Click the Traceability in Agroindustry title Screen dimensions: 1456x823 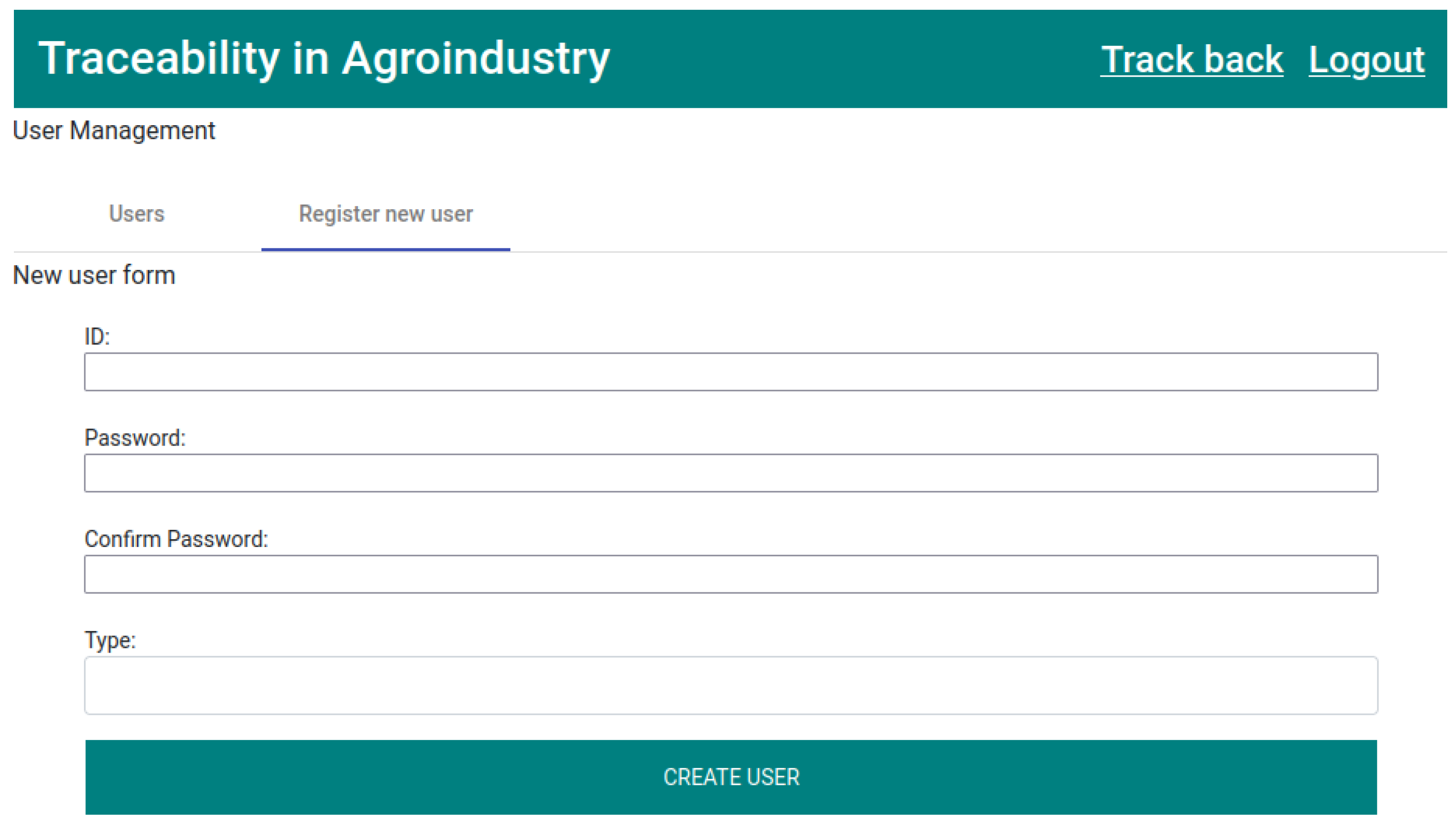(x=324, y=58)
